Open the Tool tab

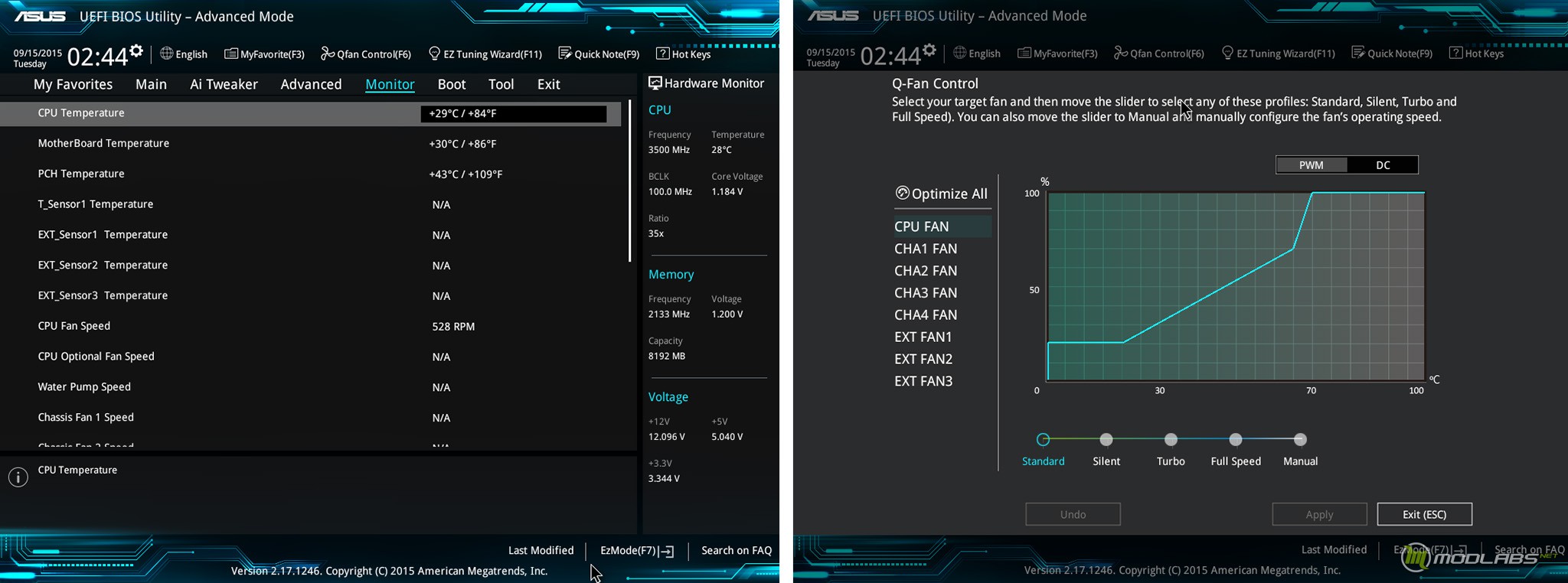(x=501, y=84)
